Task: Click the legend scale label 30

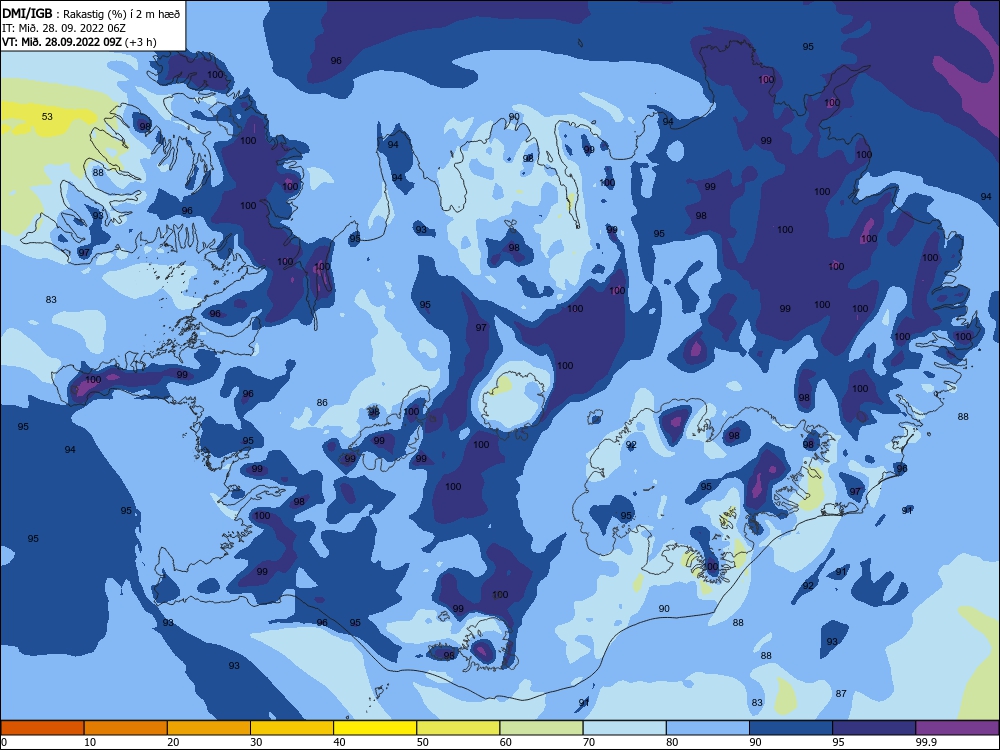Action: pyautogui.click(x=256, y=742)
